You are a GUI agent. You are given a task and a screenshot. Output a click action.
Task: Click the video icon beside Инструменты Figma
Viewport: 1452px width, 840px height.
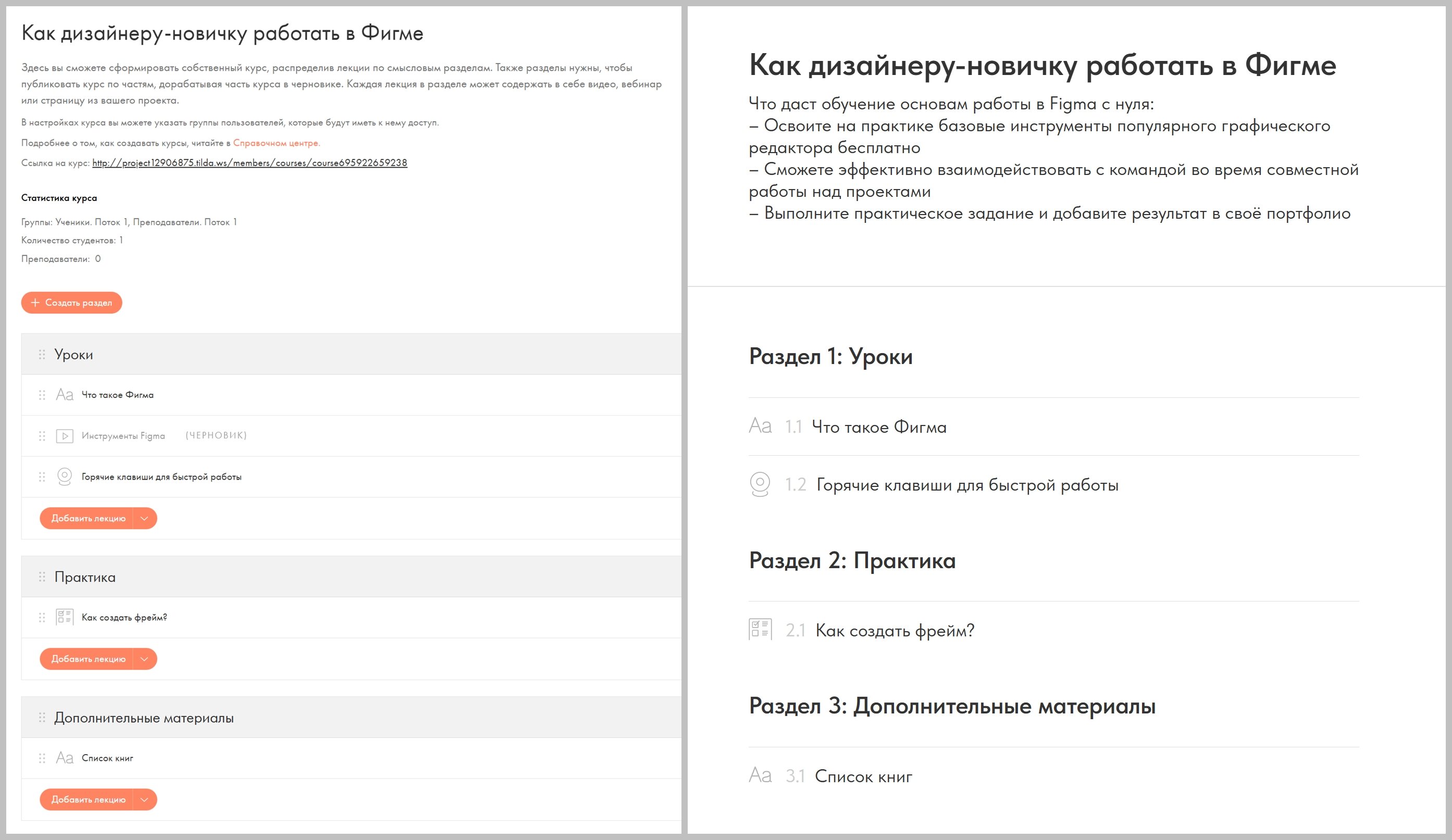pyautogui.click(x=65, y=436)
